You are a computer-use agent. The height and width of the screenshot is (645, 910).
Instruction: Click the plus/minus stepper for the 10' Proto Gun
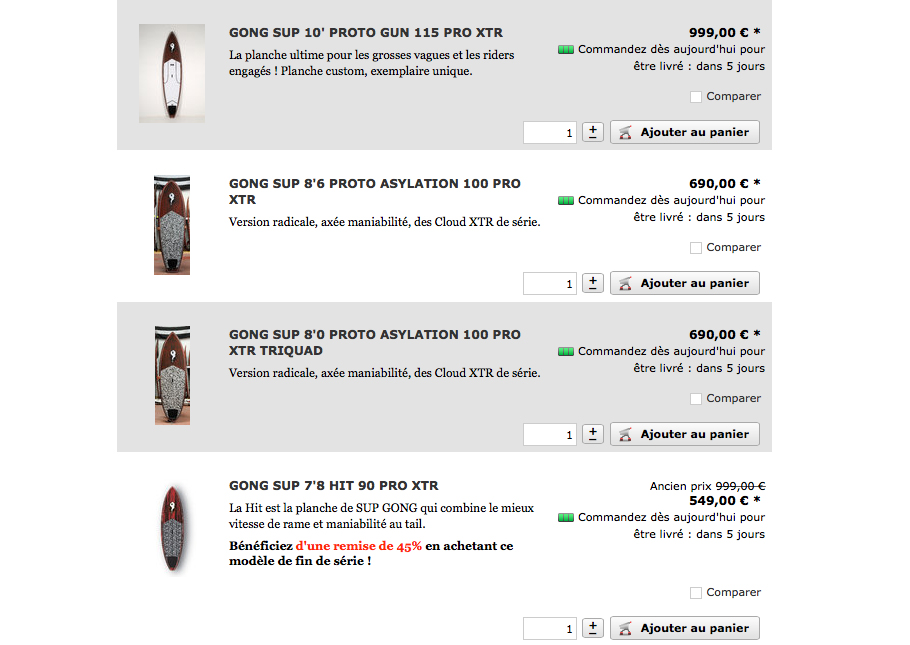[x=593, y=132]
